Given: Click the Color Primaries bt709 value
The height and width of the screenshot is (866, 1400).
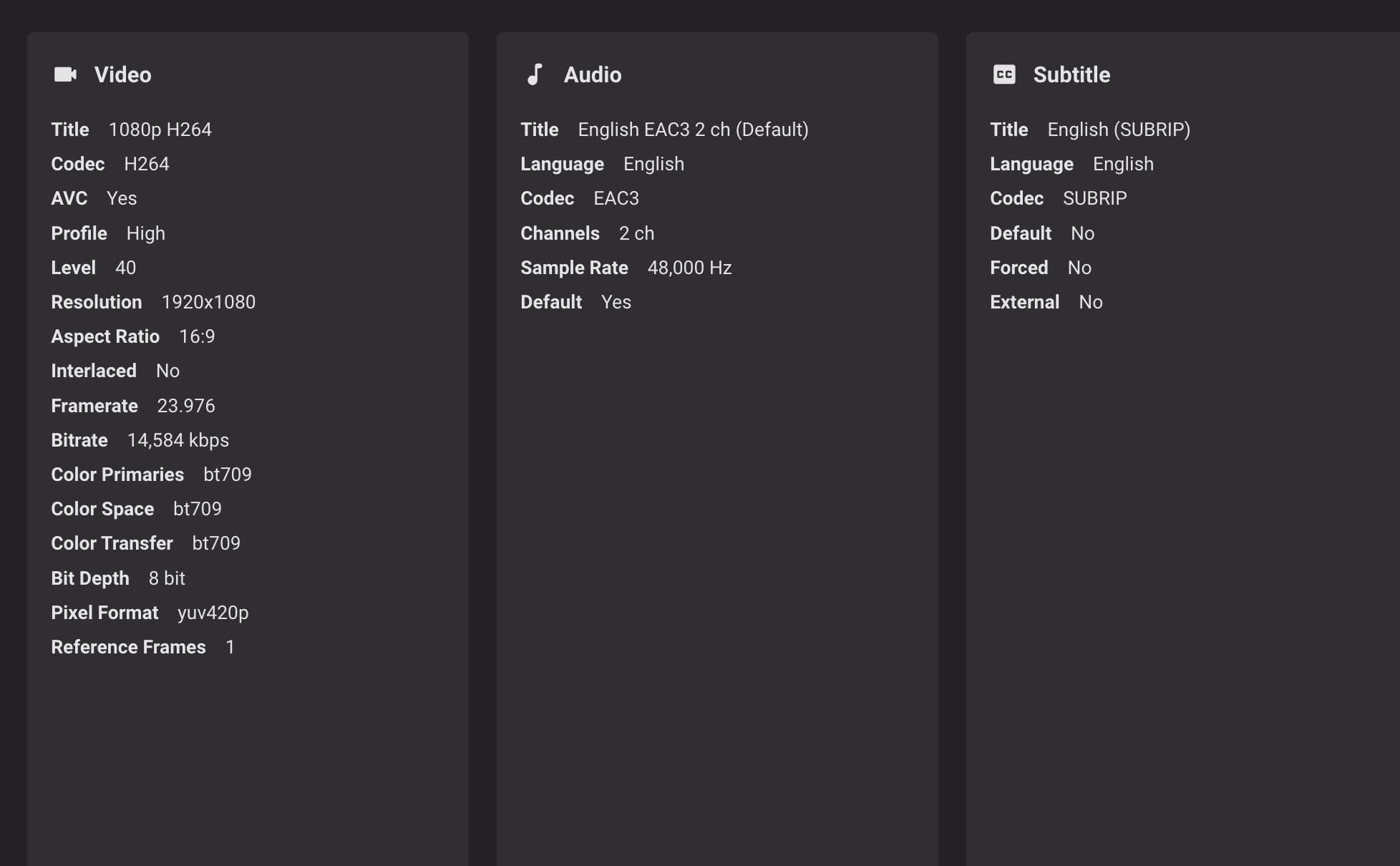Looking at the screenshot, I should coord(227,475).
